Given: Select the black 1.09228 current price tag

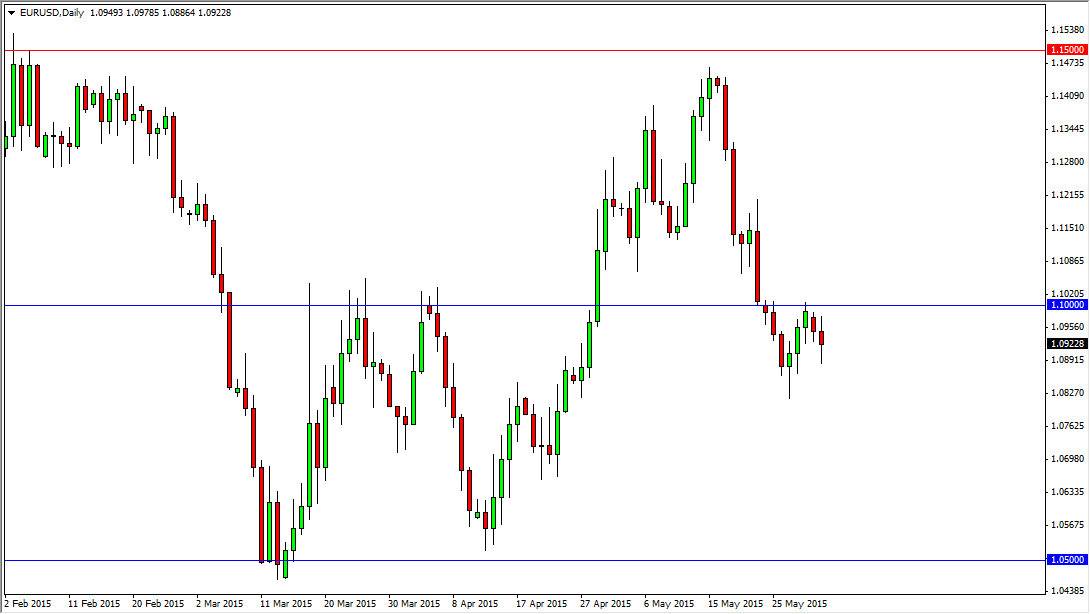Looking at the screenshot, I should tap(1066, 344).
